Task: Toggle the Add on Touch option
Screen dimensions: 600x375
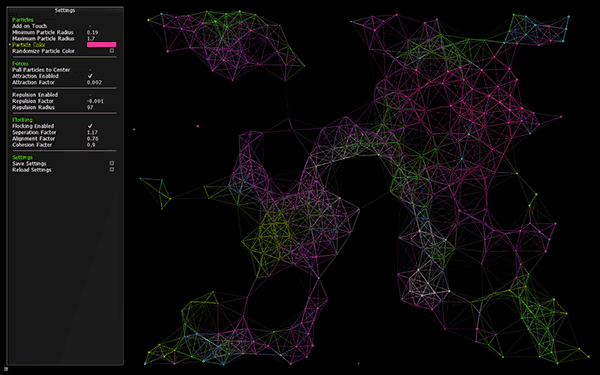Action: point(90,26)
